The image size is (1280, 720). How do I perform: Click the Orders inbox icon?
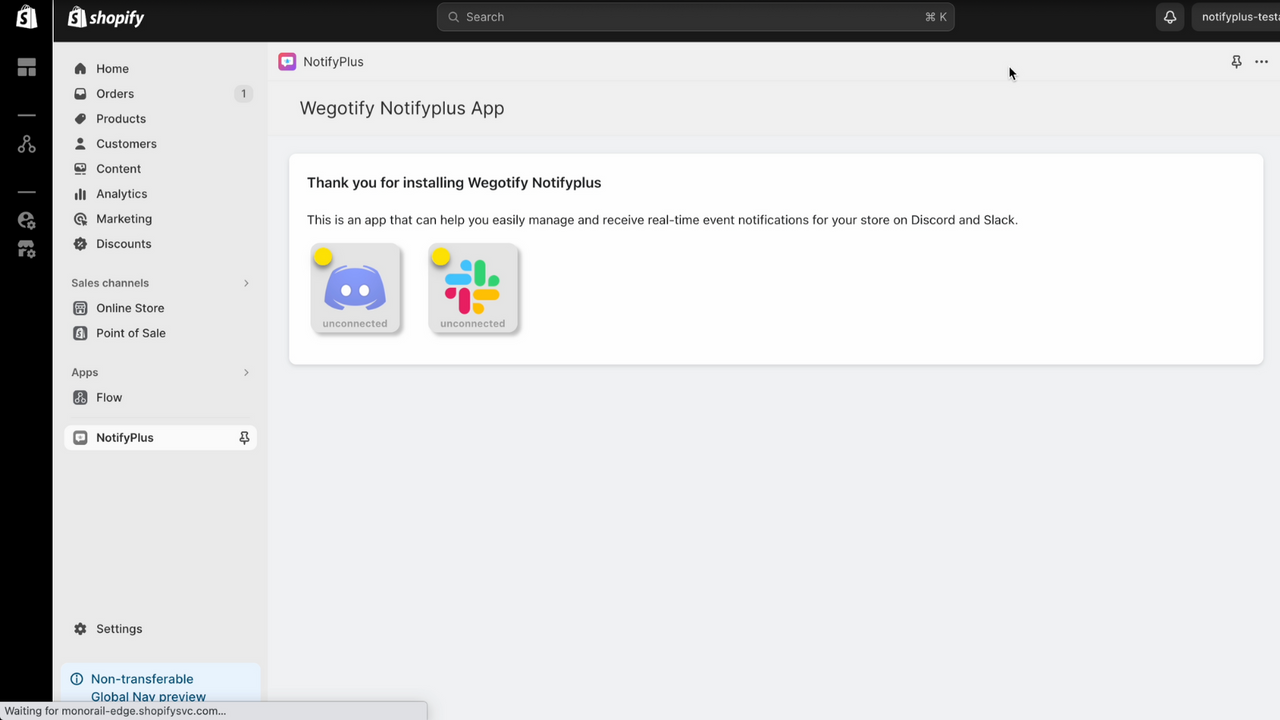coord(80,94)
